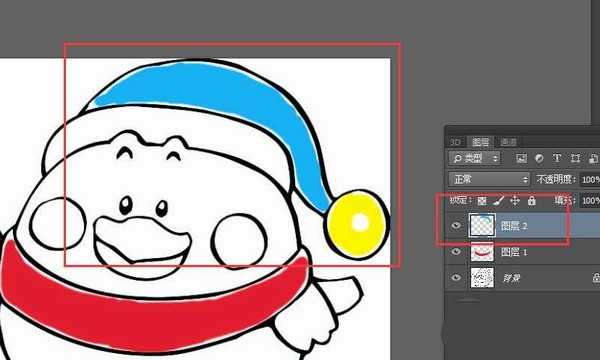
Task: Click the 不透明度 label
Action: (x=556, y=179)
